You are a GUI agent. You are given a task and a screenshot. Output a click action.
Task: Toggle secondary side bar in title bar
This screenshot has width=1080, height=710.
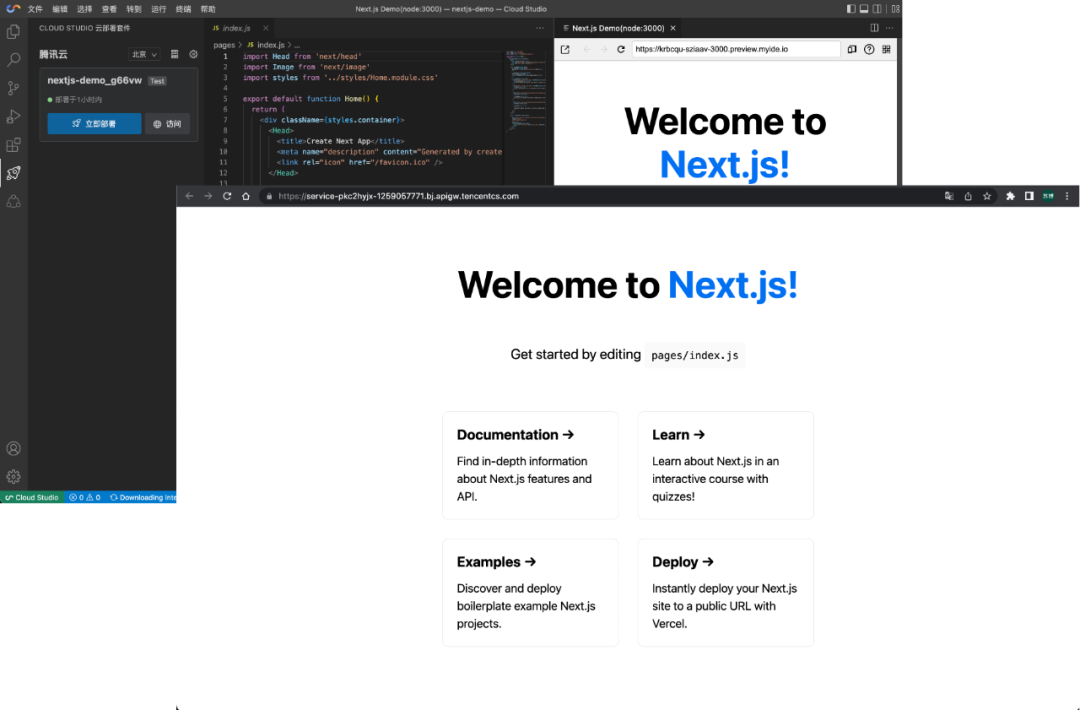(877, 9)
